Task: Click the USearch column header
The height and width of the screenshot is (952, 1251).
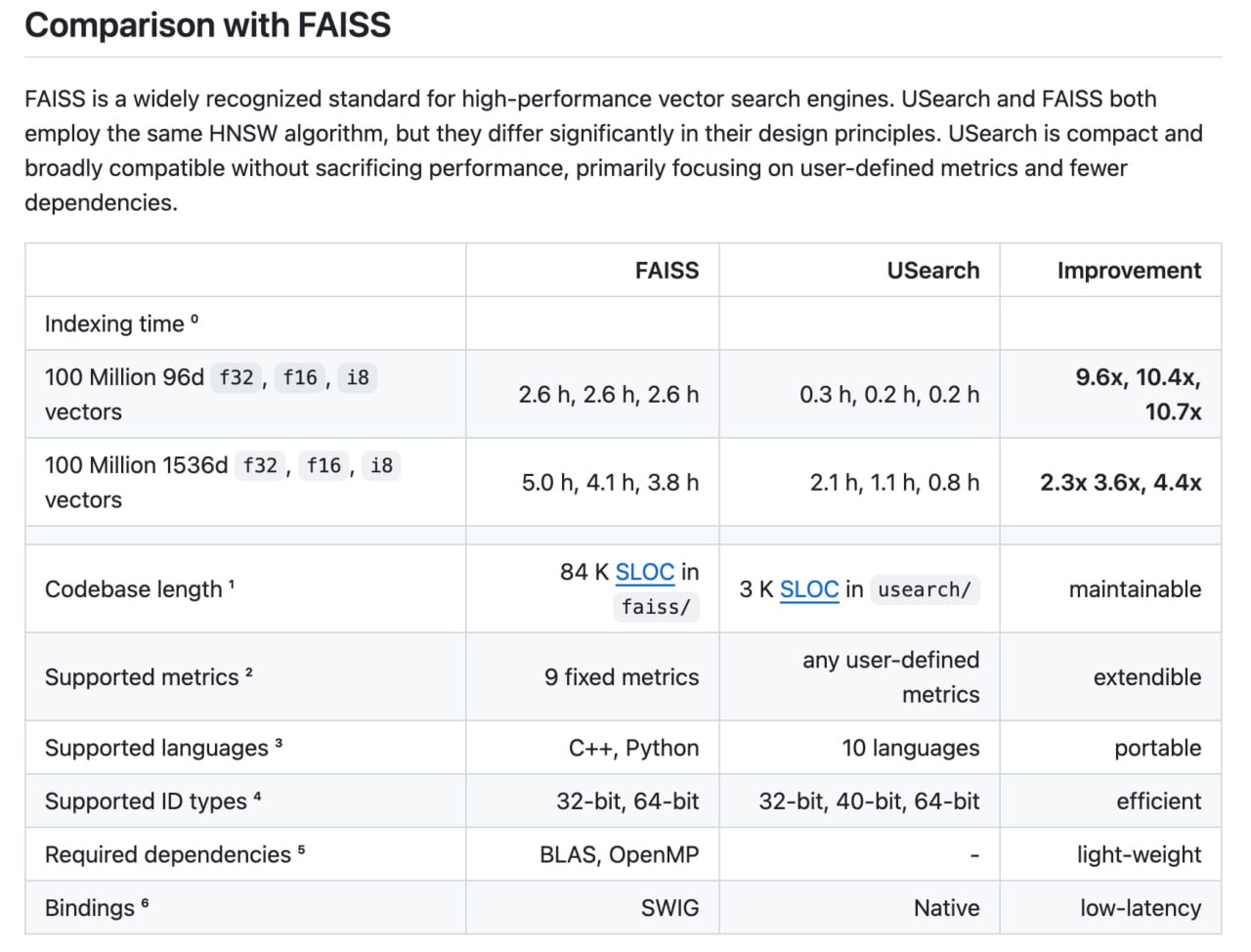Action: click(932, 271)
